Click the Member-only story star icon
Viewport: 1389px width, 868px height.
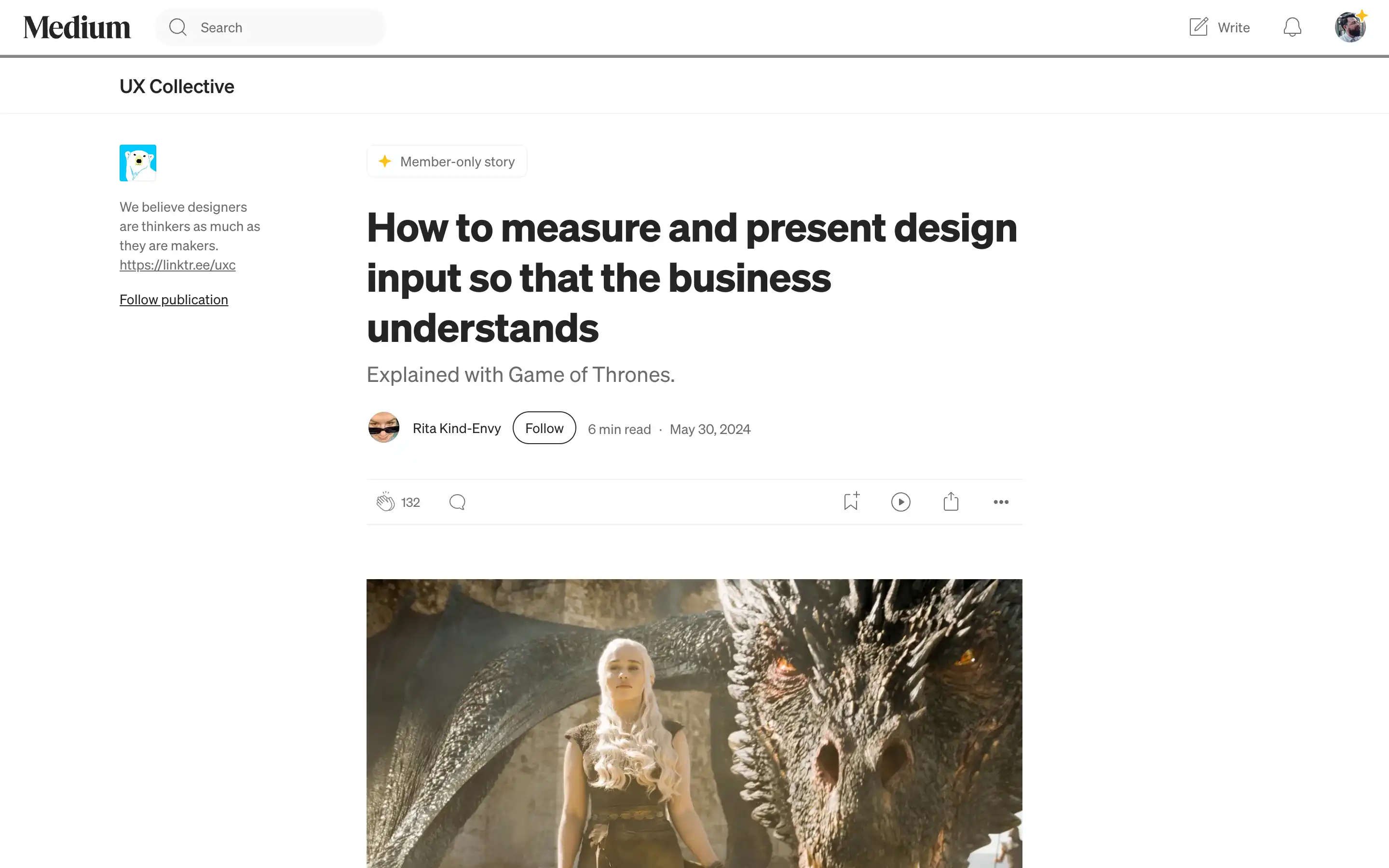[384, 162]
